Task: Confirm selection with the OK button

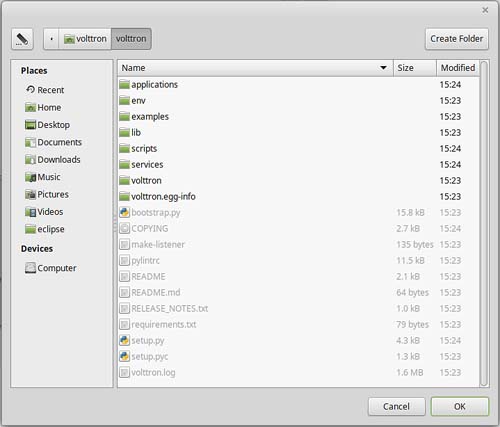Action: pyautogui.click(x=460, y=406)
